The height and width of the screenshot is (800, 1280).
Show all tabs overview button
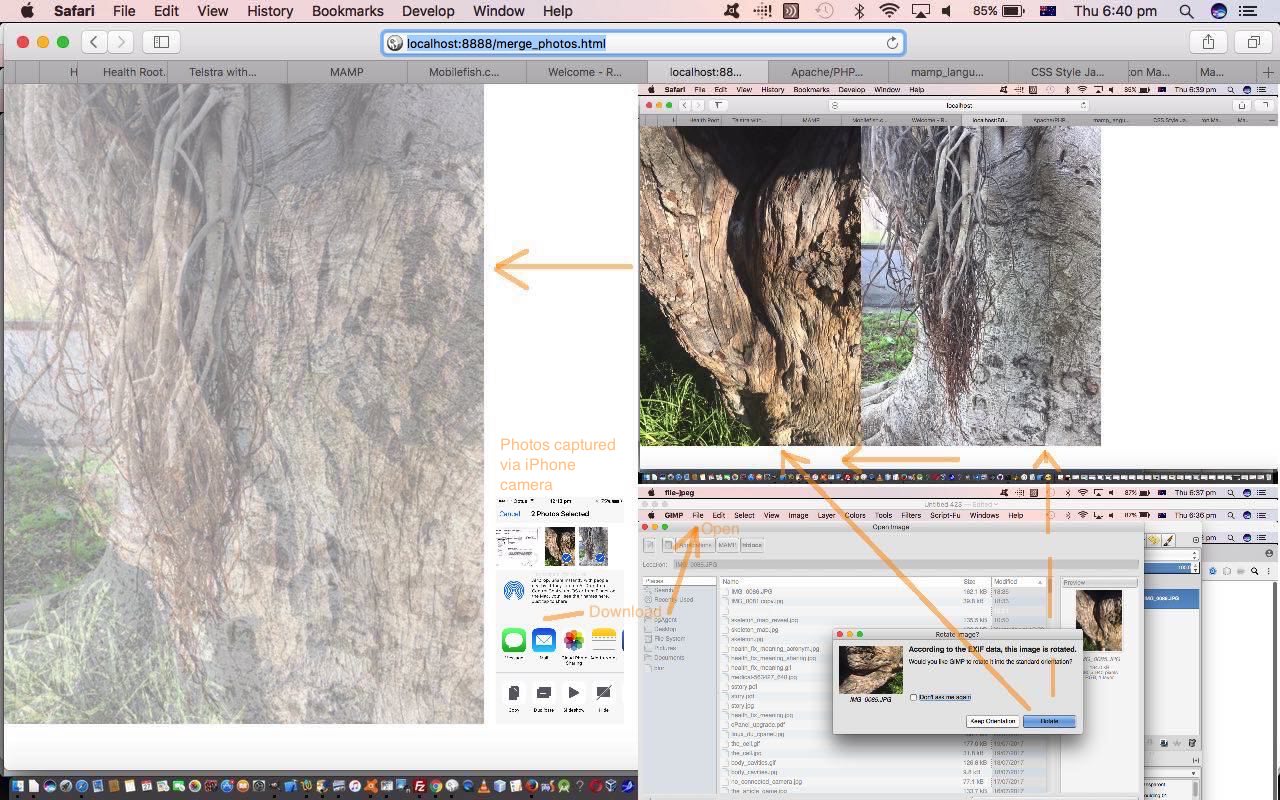1253,42
